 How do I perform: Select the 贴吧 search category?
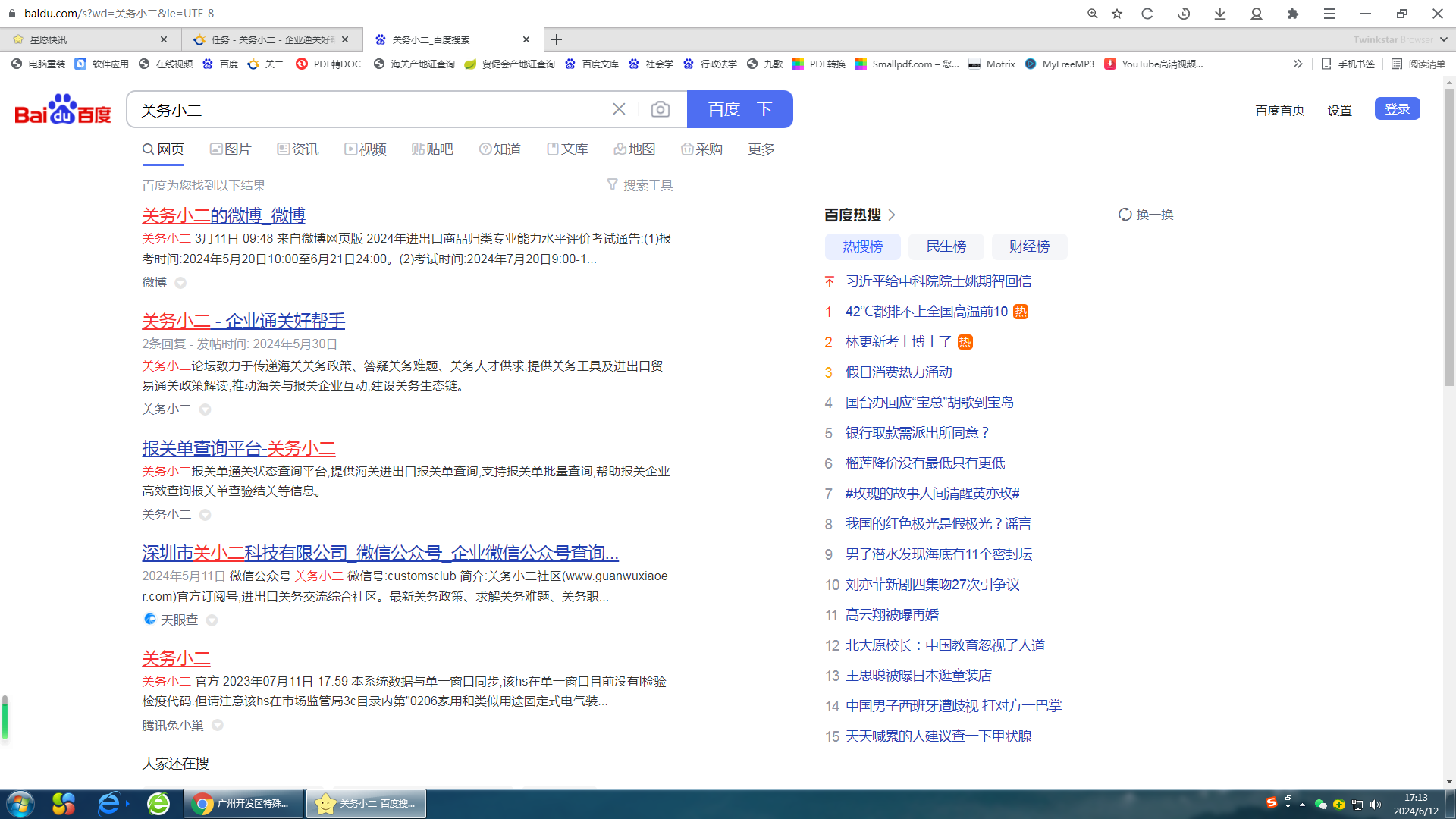point(432,149)
